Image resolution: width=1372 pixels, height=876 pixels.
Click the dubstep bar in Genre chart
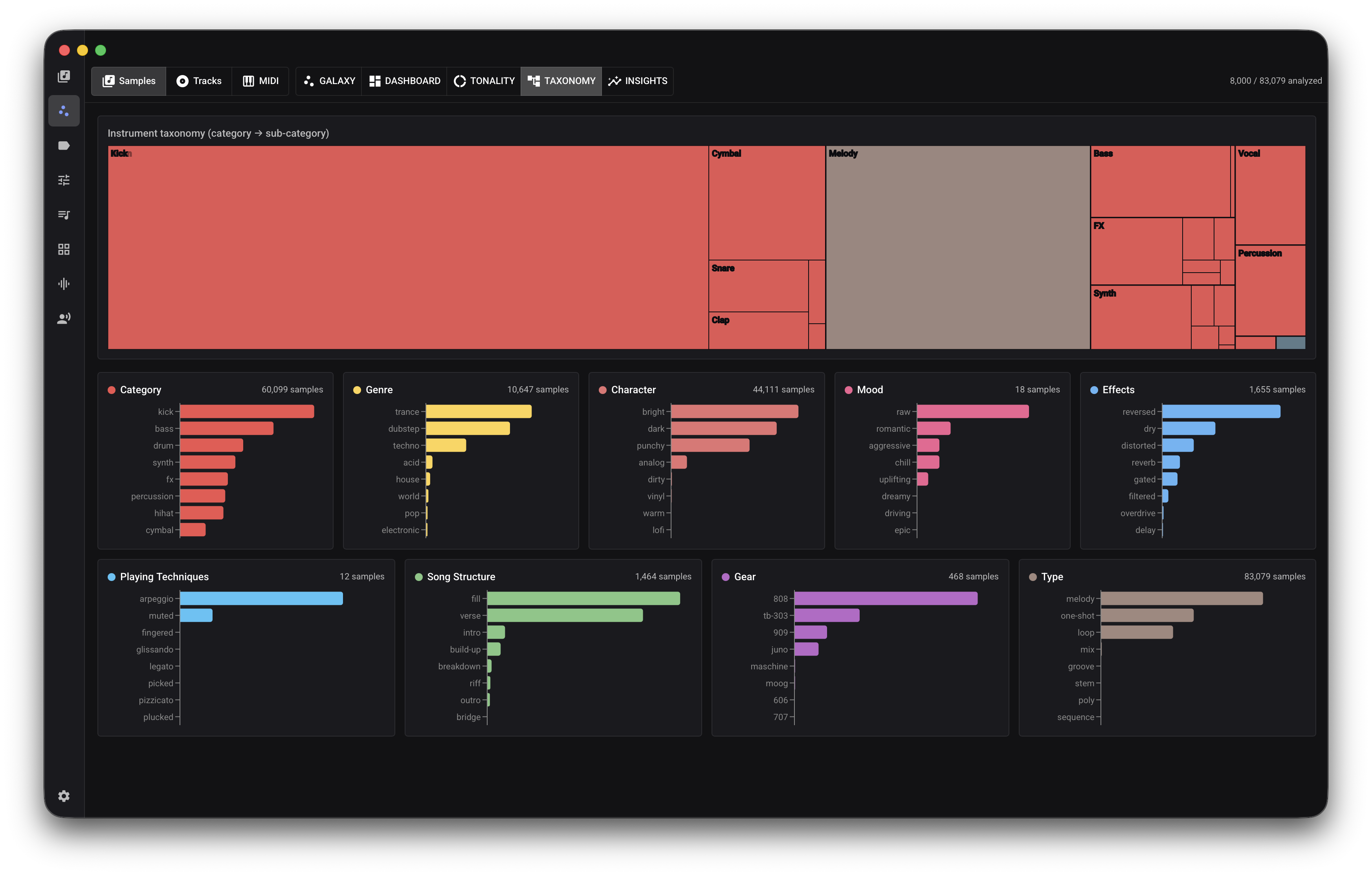click(468, 428)
